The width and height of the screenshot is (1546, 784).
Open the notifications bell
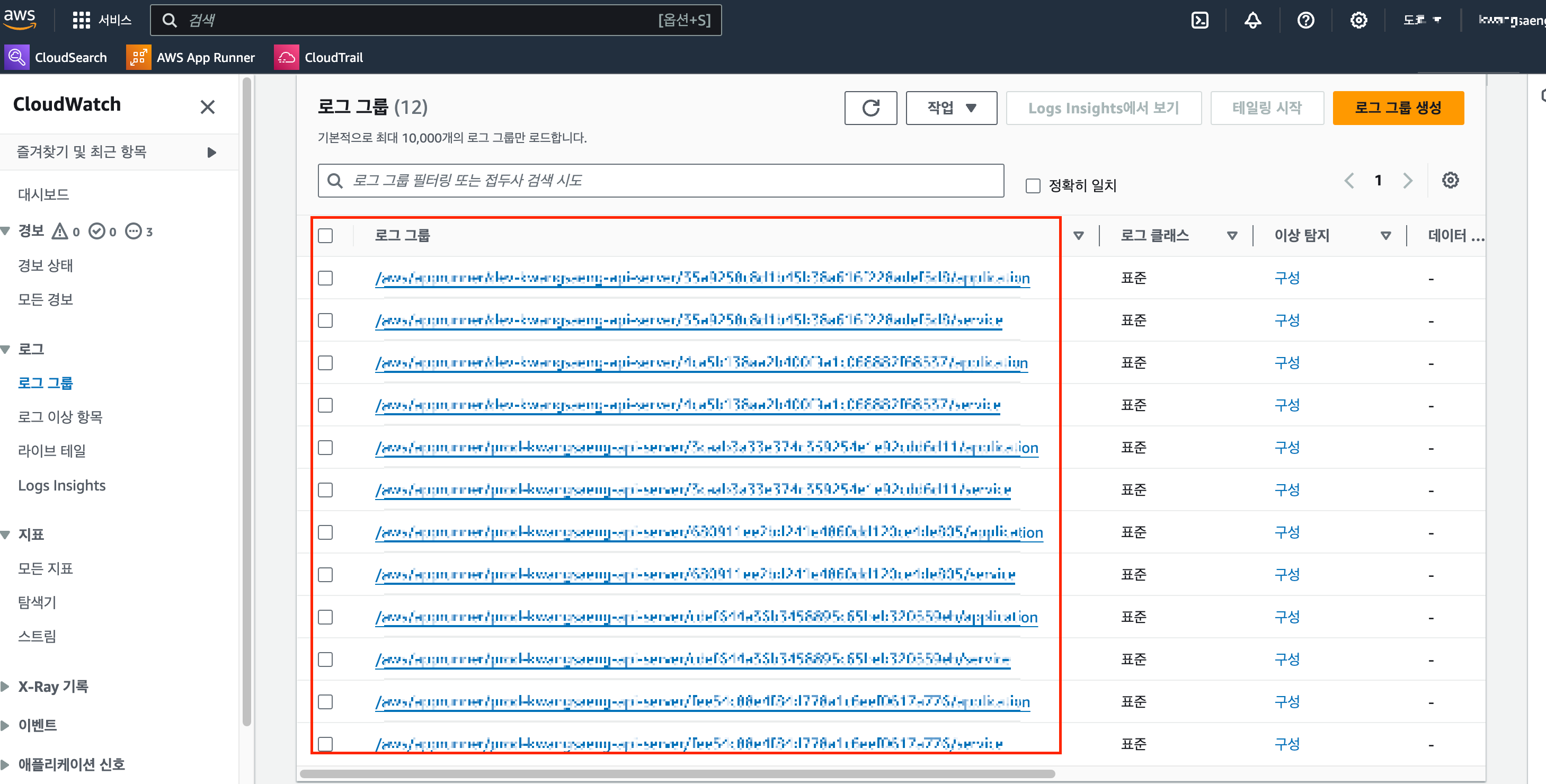coord(1252,21)
